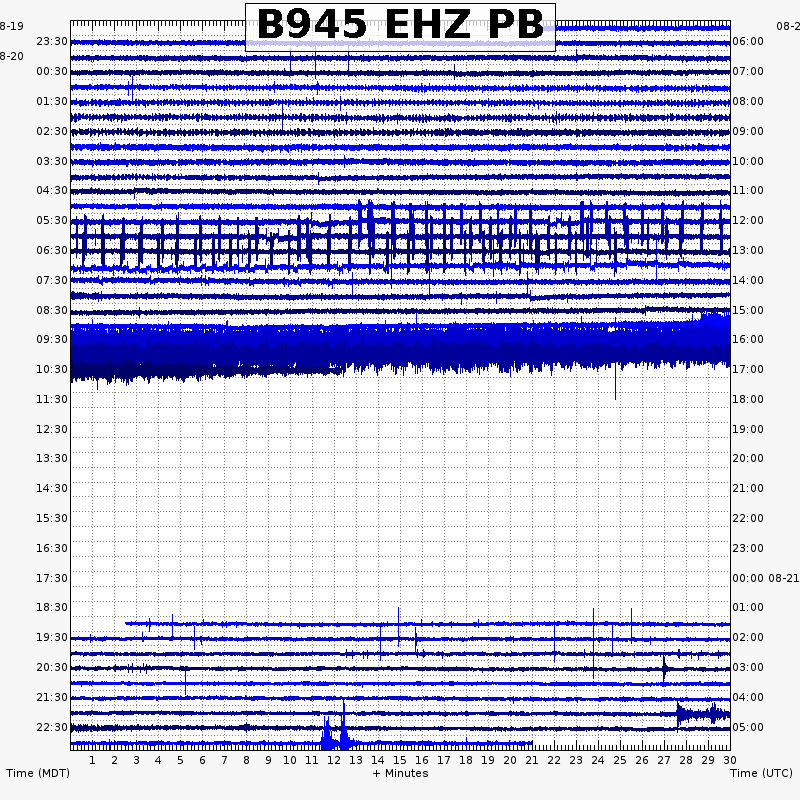Viewport: 800px width, 800px height.
Task: Click the 23:00 UTC row label
Action: (748, 548)
